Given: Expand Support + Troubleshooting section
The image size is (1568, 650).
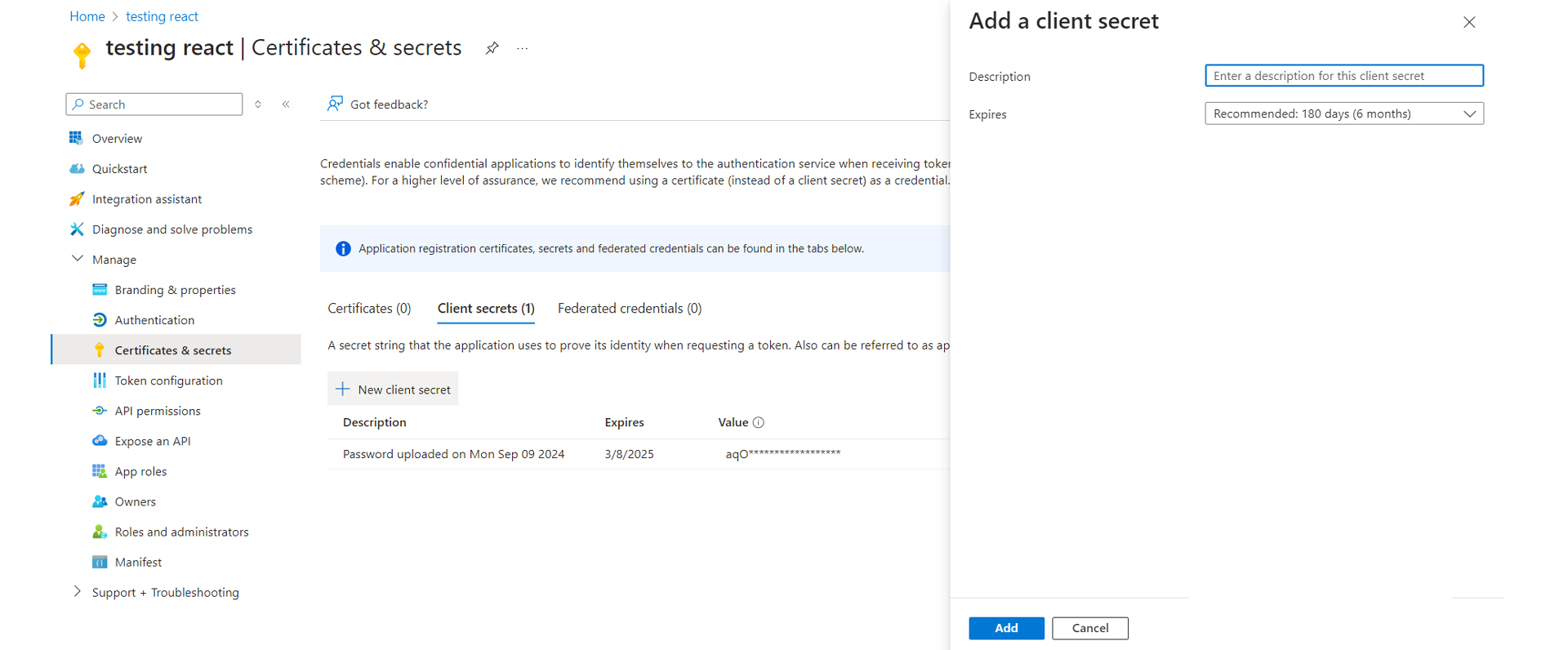Looking at the screenshot, I should [78, 591].
